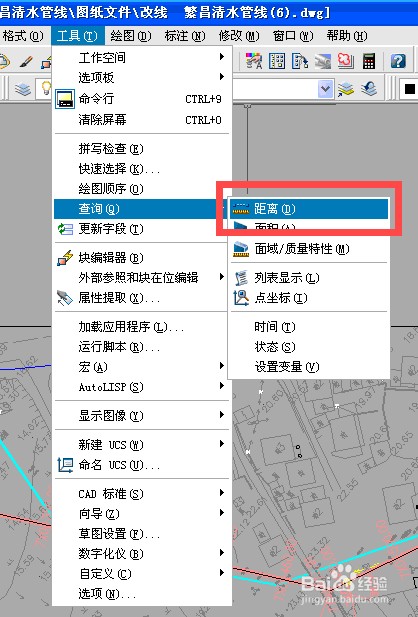Open the 绘图(D) menu

[x=131, y=36]
